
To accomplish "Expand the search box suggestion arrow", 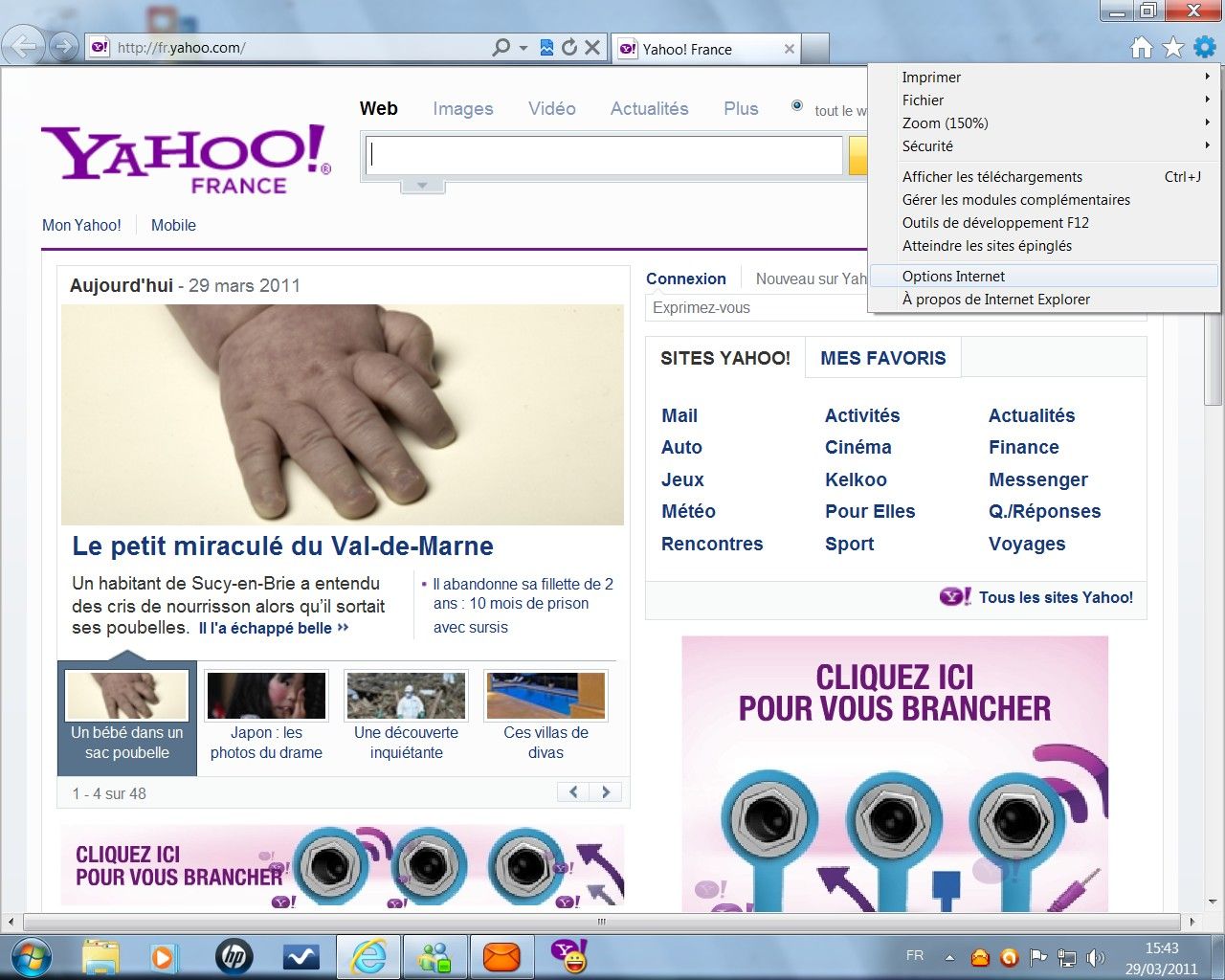I will (x=422, y=186).
